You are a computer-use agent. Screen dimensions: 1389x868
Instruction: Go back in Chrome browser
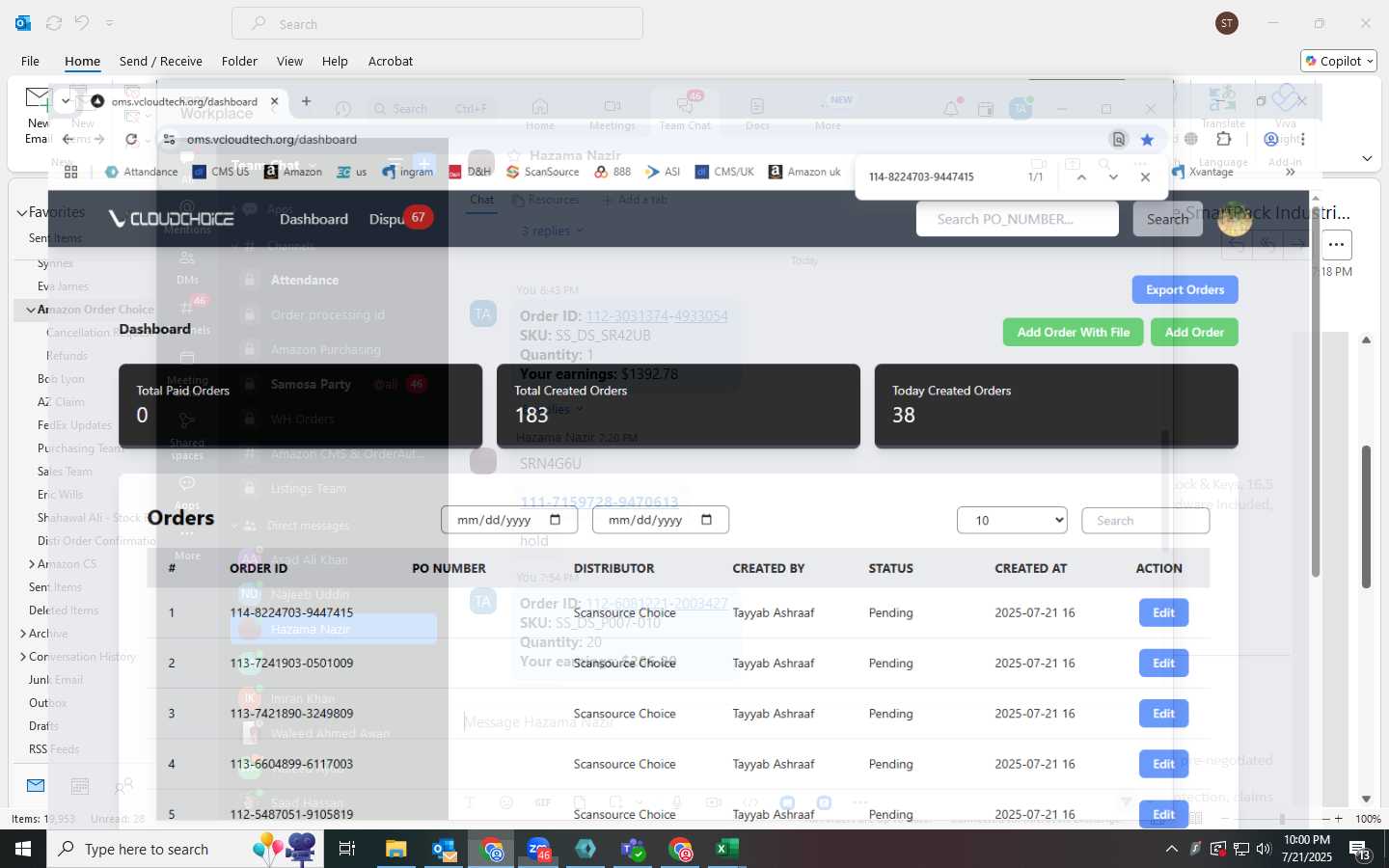69,140
